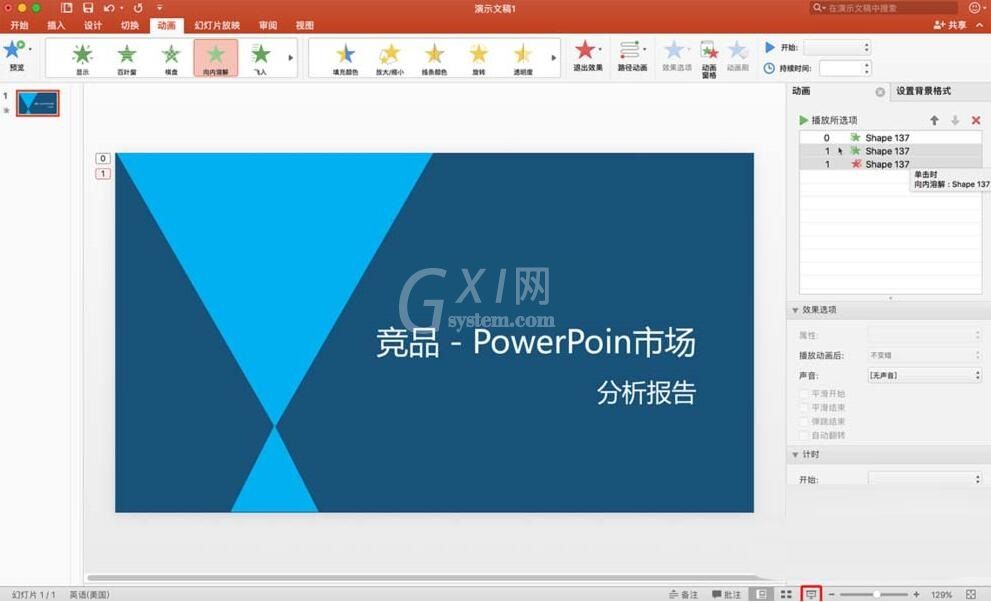Open the 审阅 ribbon tab
Image resolution: width=991 pixels, height=602 pixels.
pyautogui.click(x=268, y=25)
